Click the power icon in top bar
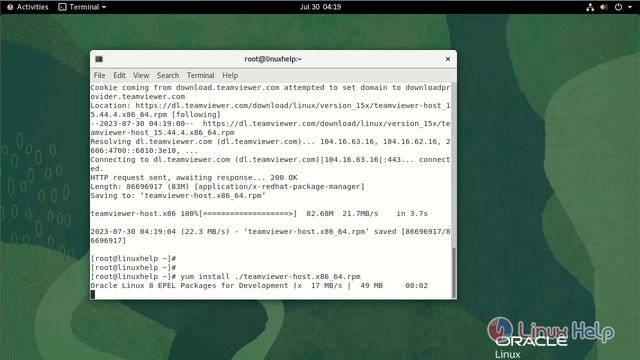The height and width of the screenshot is (360, 640). click(x=618, y=7)
